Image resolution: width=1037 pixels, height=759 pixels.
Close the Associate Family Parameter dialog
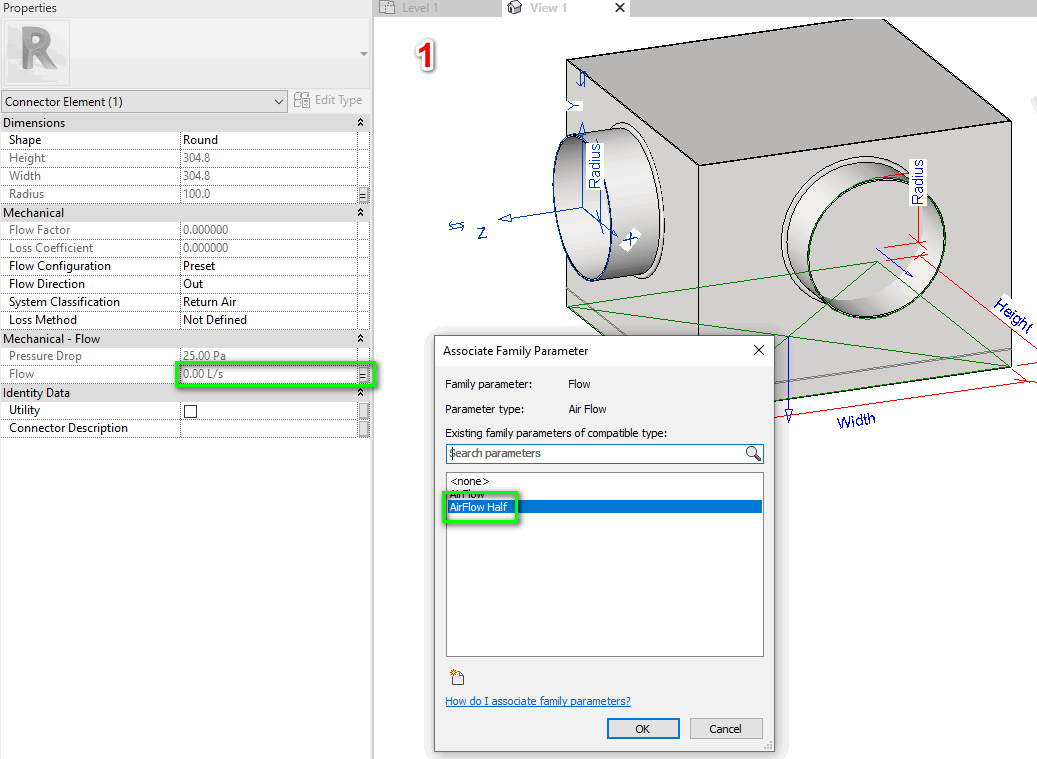point(759,350)
